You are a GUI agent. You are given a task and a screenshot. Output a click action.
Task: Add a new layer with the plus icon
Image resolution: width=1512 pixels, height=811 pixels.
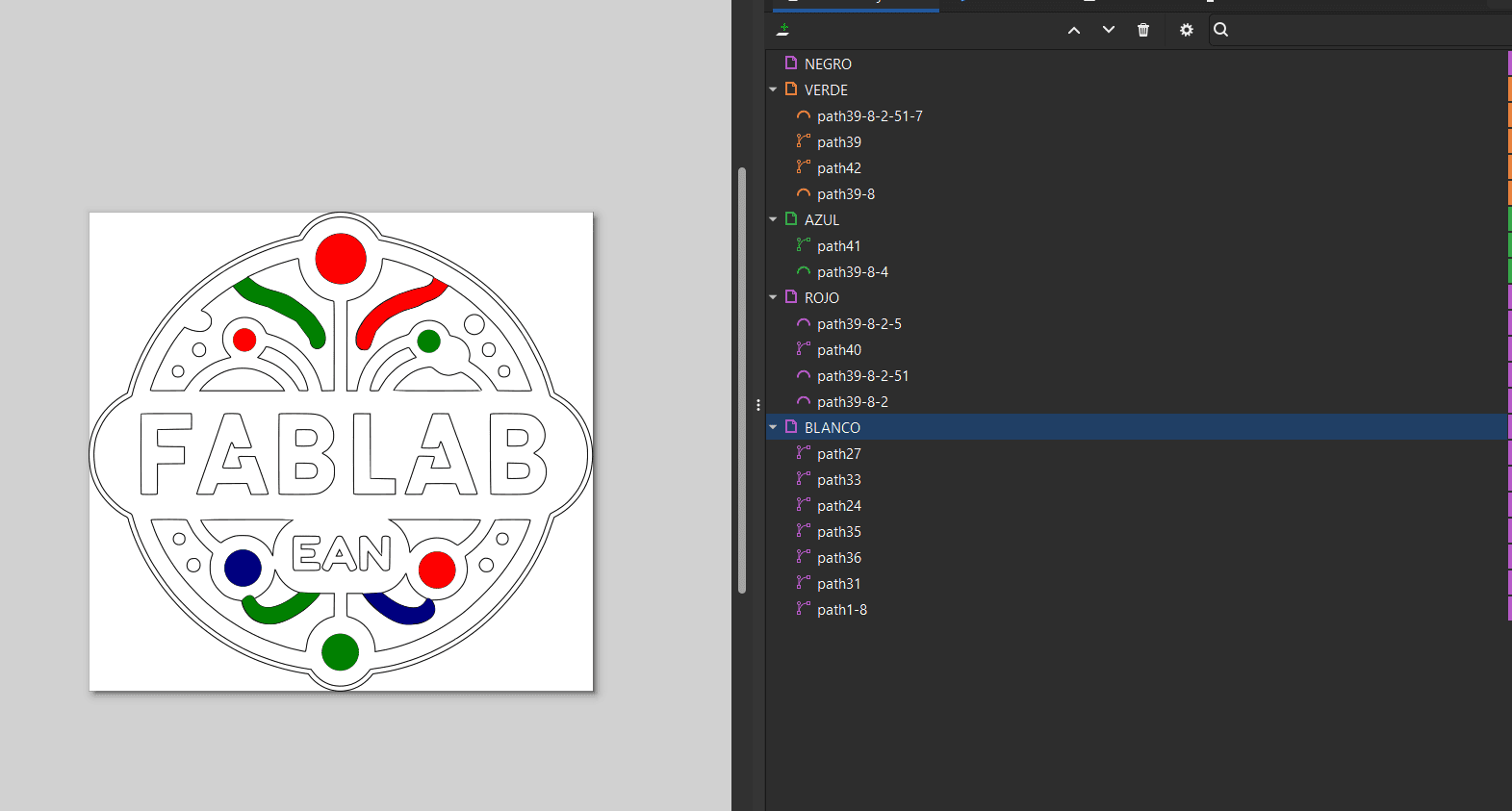(x=783, y=30)
